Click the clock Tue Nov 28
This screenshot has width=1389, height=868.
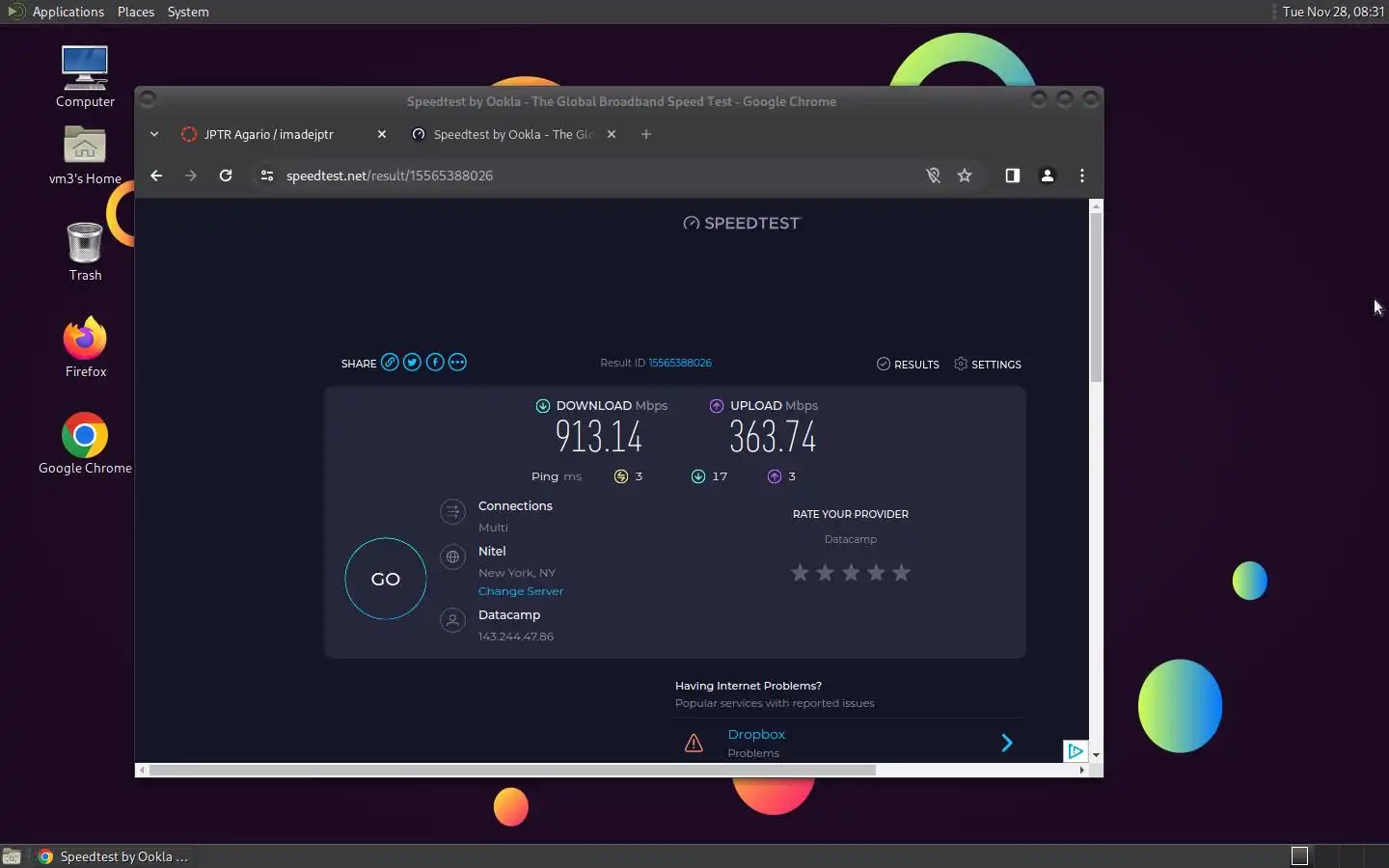(x=1333, y=12)
